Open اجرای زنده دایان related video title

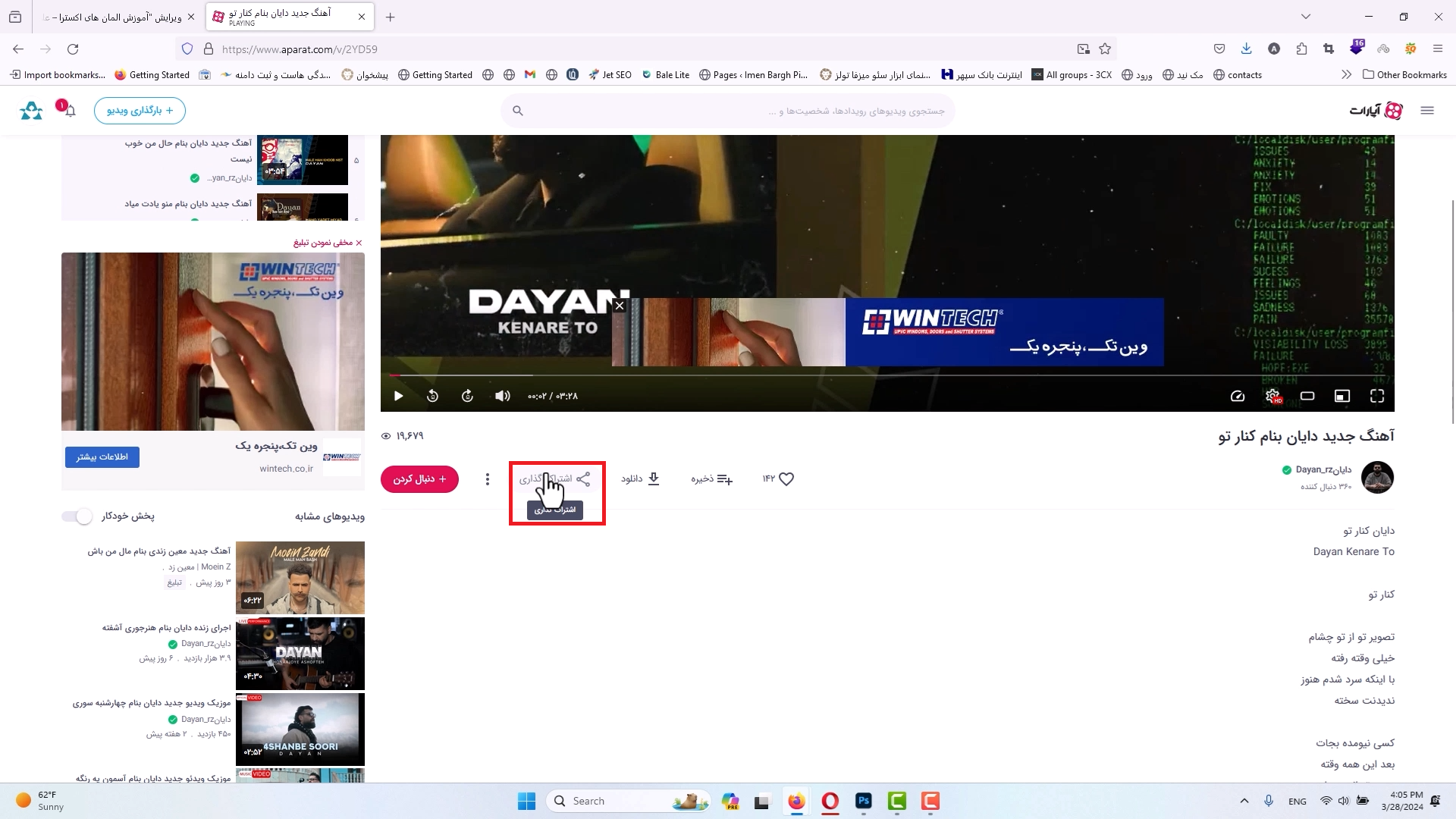(166, 628)
